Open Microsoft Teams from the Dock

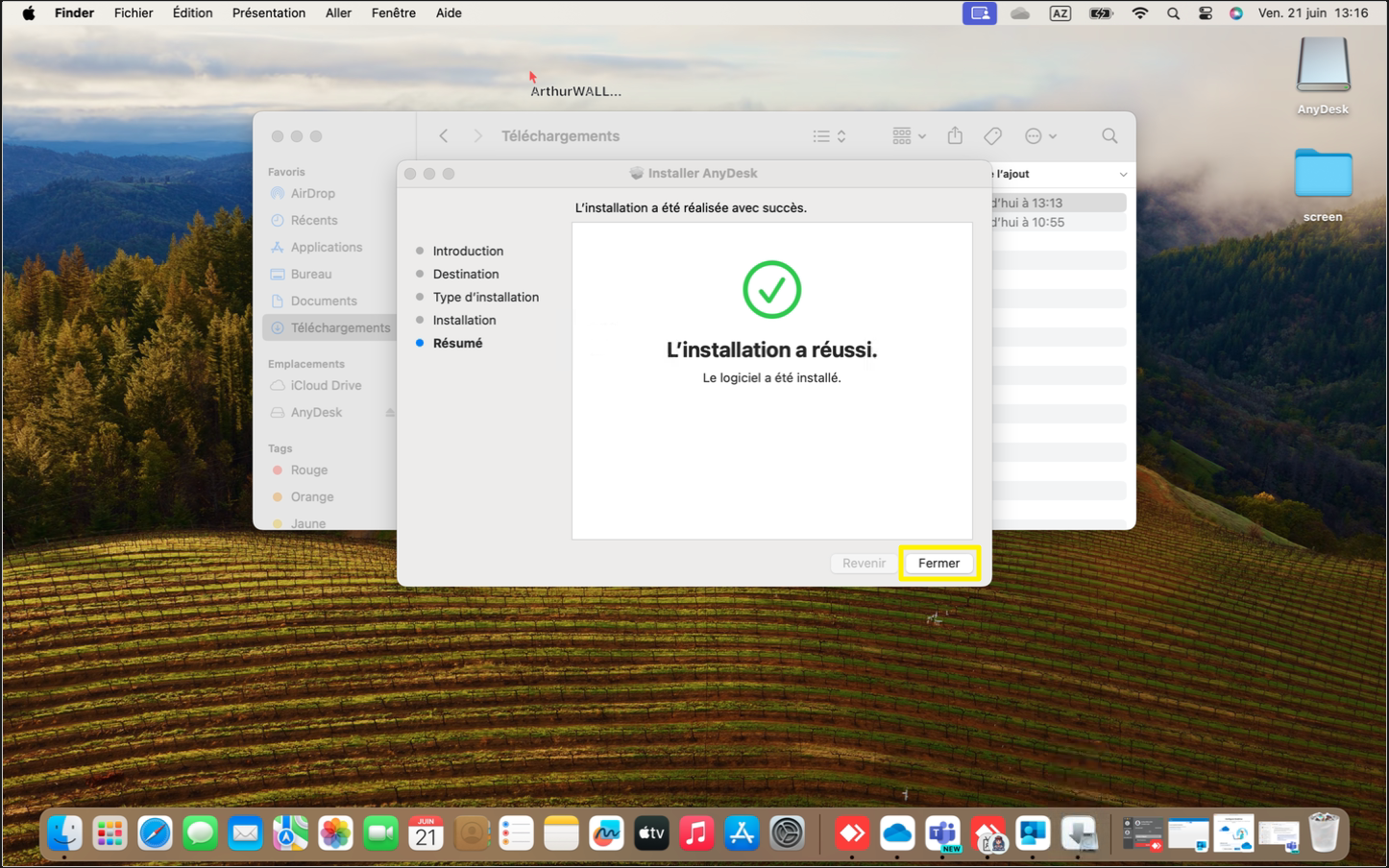(942, 833)
